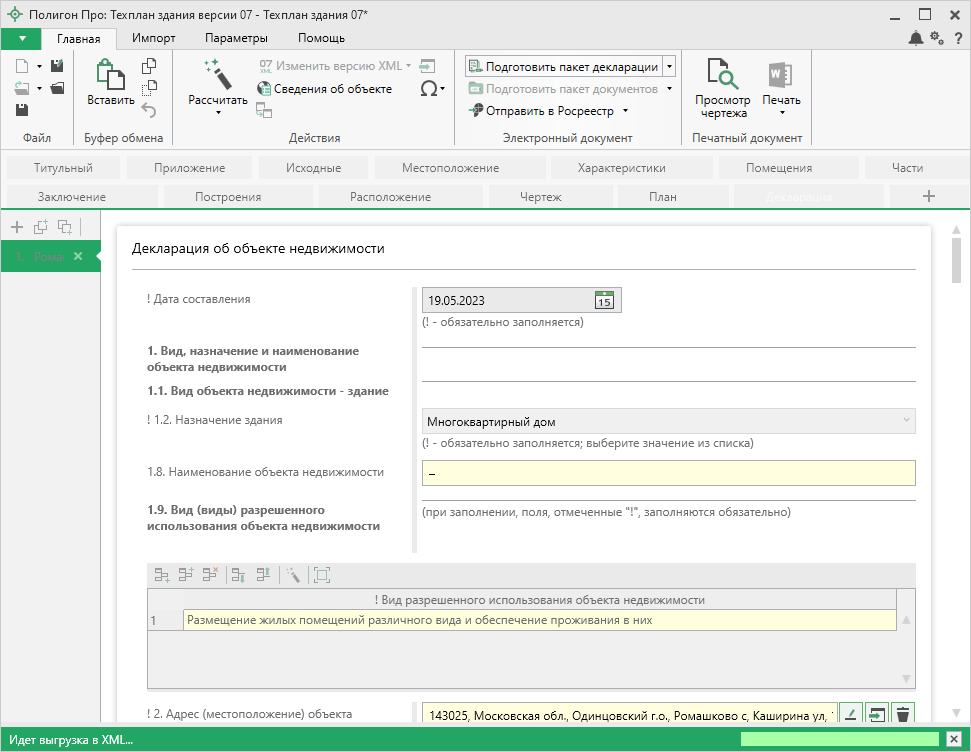Click the Наименование объекта недвижимости input field

point(668,473)
